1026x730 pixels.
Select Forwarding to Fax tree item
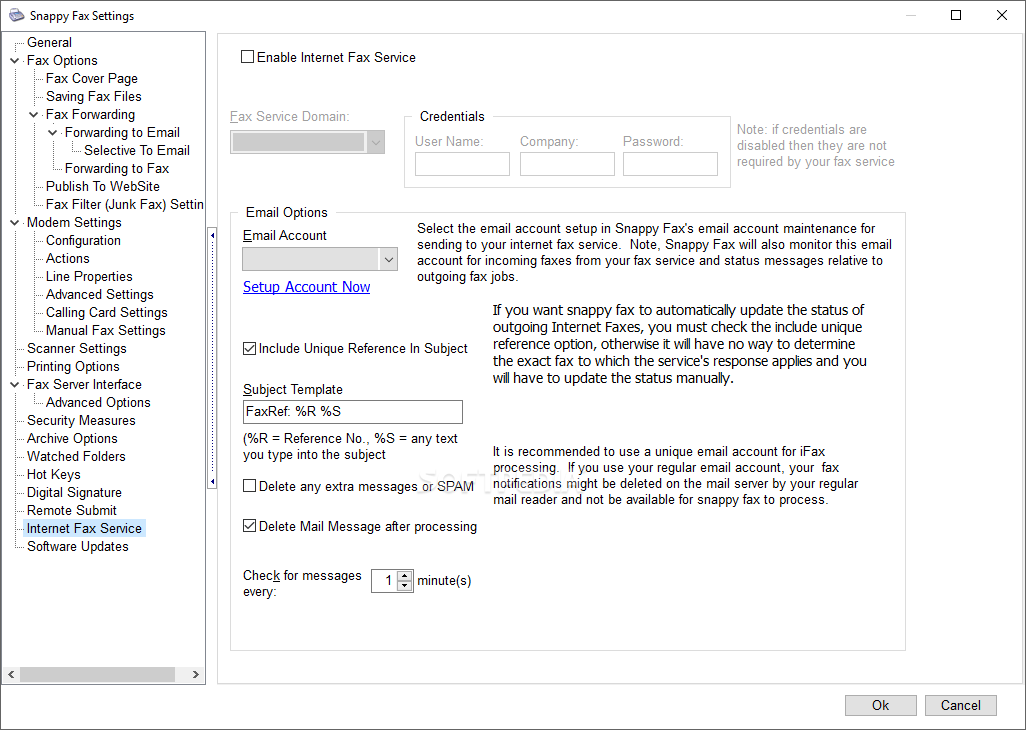coord(116,169)
